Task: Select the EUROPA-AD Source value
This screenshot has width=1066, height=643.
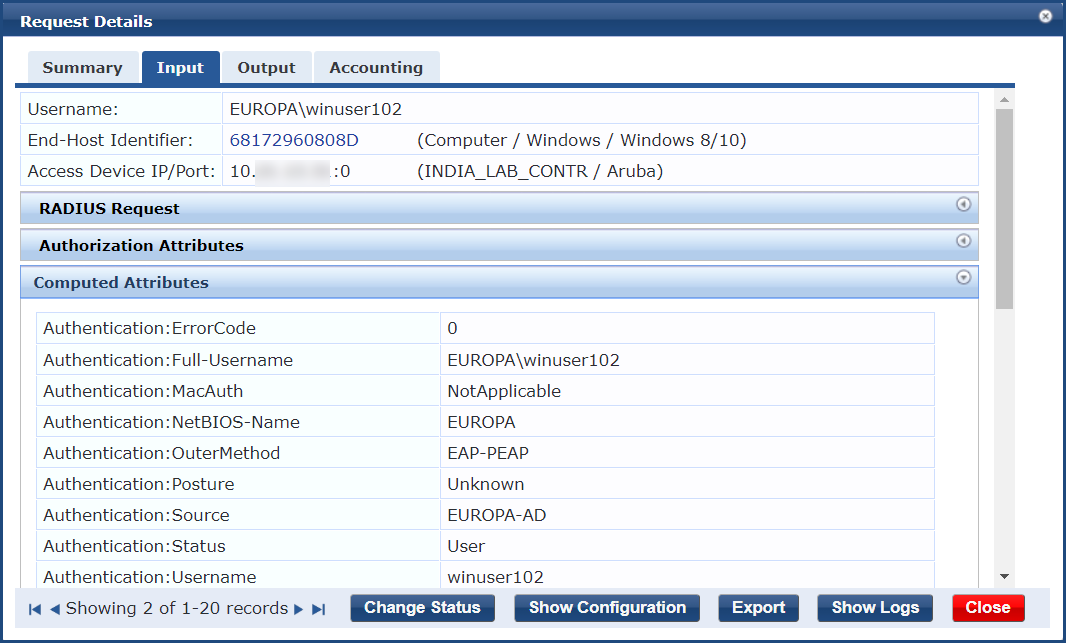Action: pos(497,515)
